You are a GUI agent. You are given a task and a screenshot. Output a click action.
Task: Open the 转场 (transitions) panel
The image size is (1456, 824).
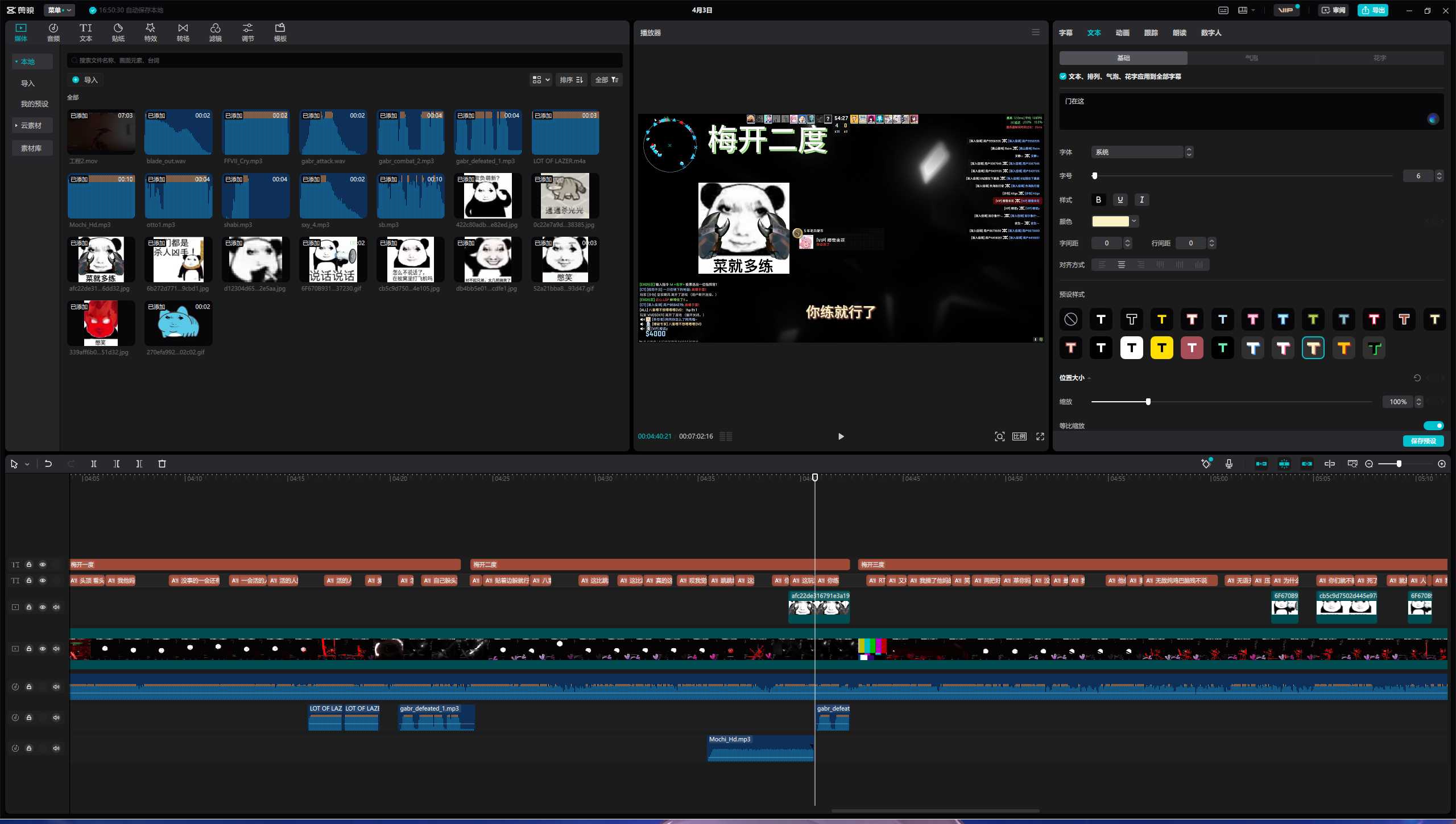click(183, 32)
